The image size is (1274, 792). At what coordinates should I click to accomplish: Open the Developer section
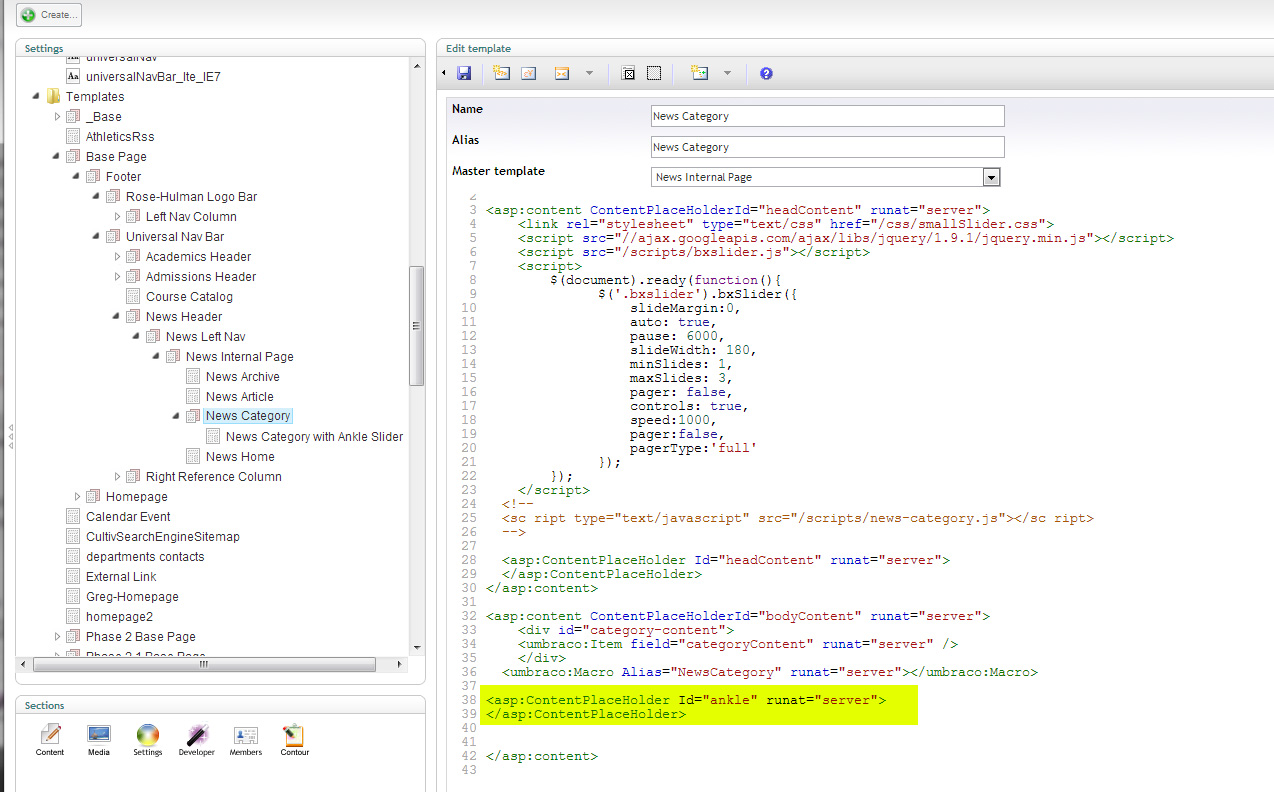coord(197,740)
